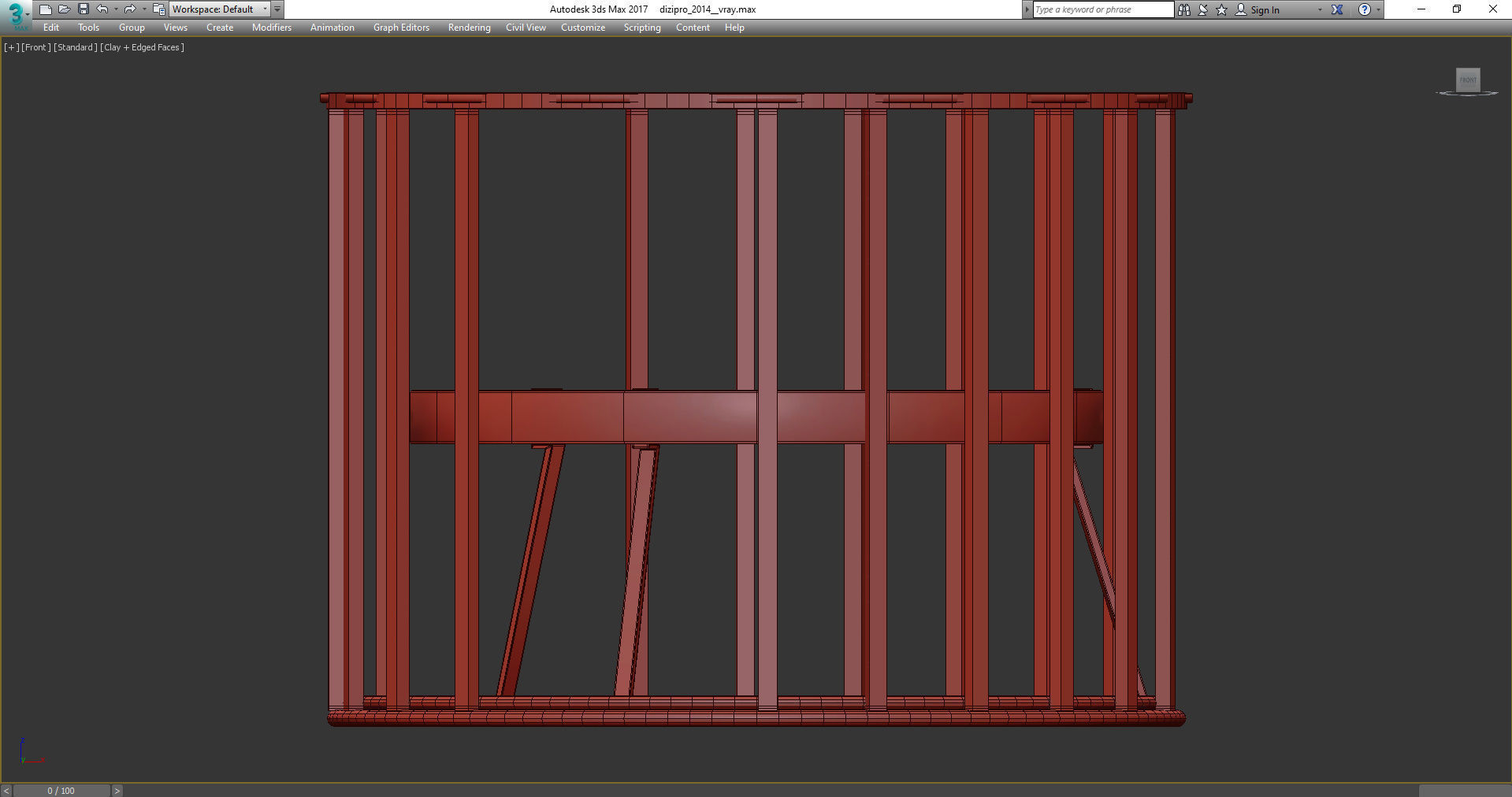1512x797 pixels.
Task: Open the [Front] viewport view menu
Action: click(x=35, y=47)
